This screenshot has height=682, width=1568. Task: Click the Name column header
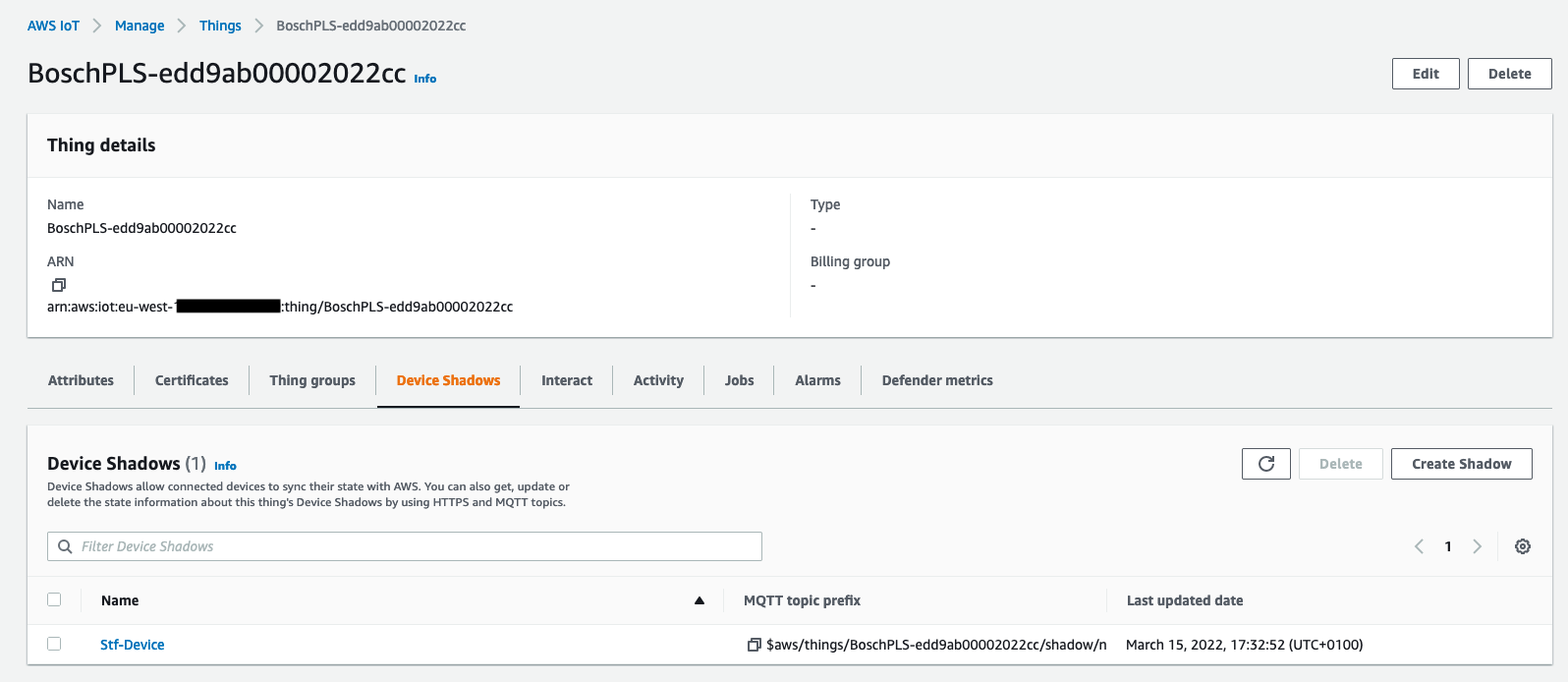(x=120, y=600)
